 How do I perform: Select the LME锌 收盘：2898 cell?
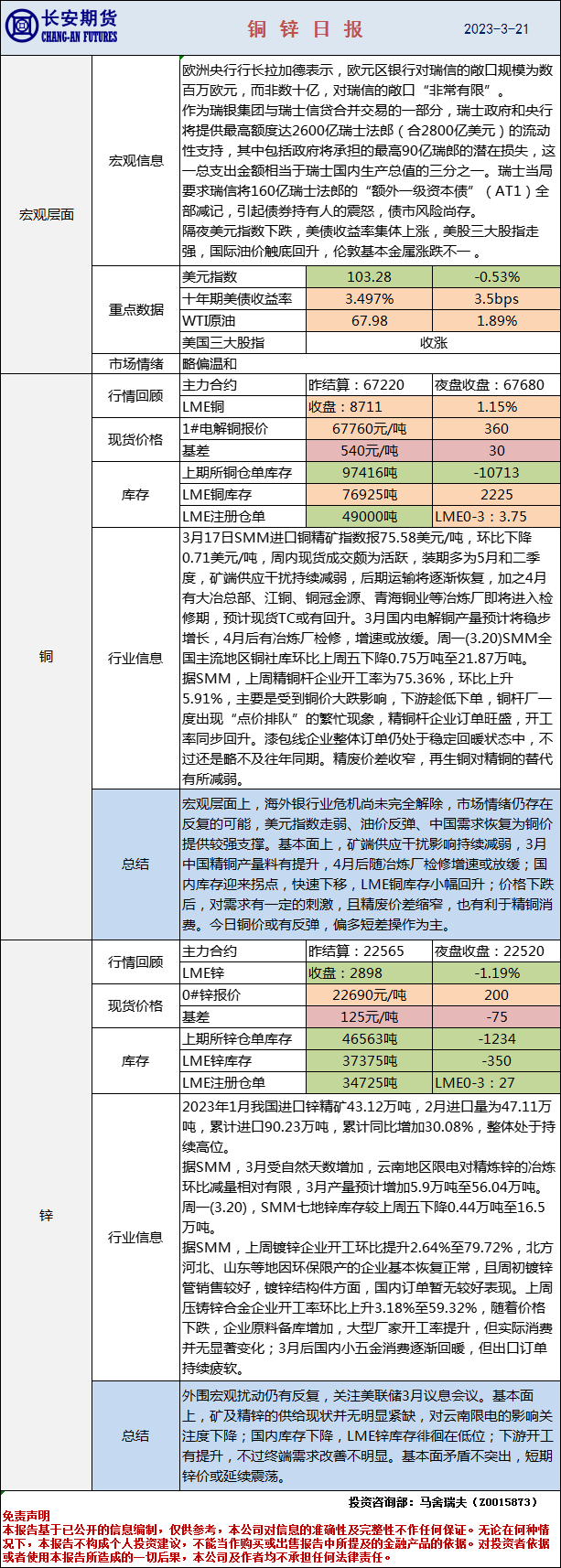(x=369, y=973)
